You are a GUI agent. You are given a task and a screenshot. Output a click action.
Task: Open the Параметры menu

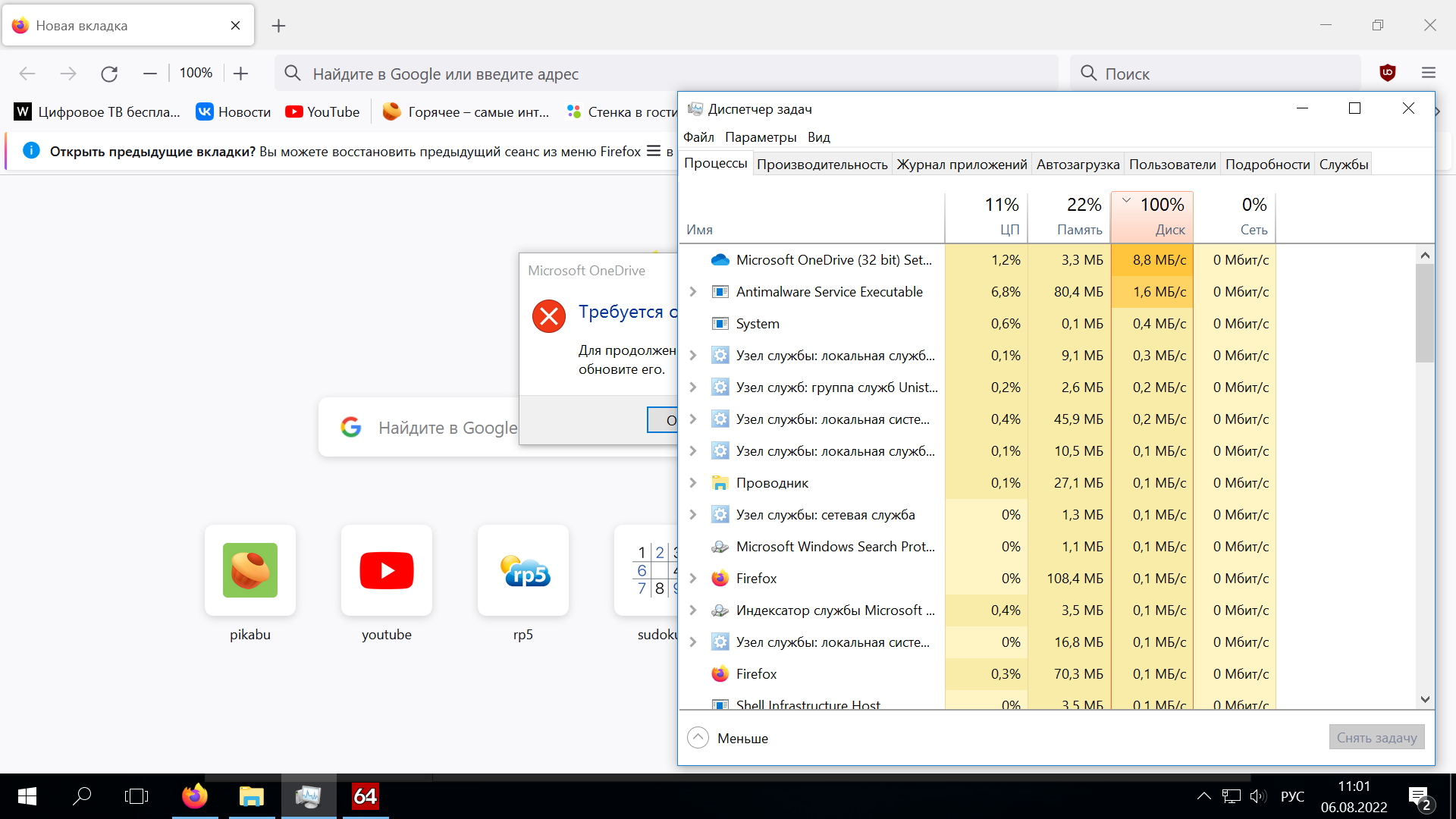[x=760, y=137]
